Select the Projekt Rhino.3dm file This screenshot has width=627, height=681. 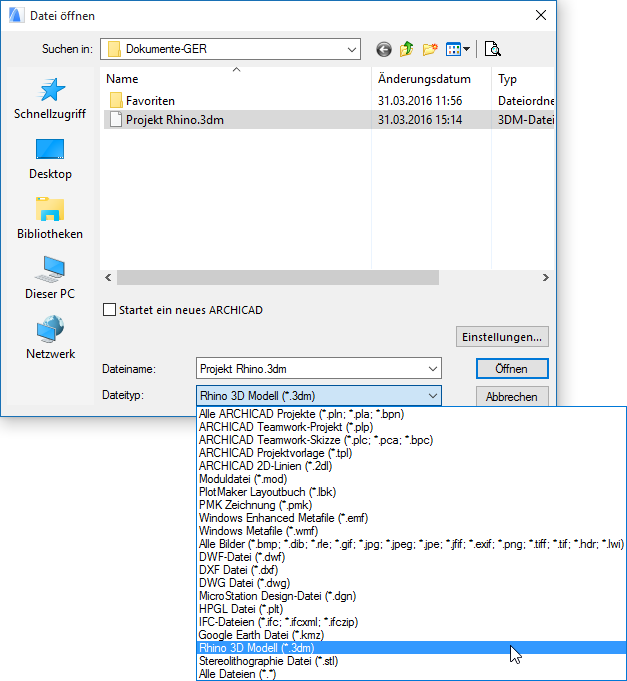click(x=167, y=120)
